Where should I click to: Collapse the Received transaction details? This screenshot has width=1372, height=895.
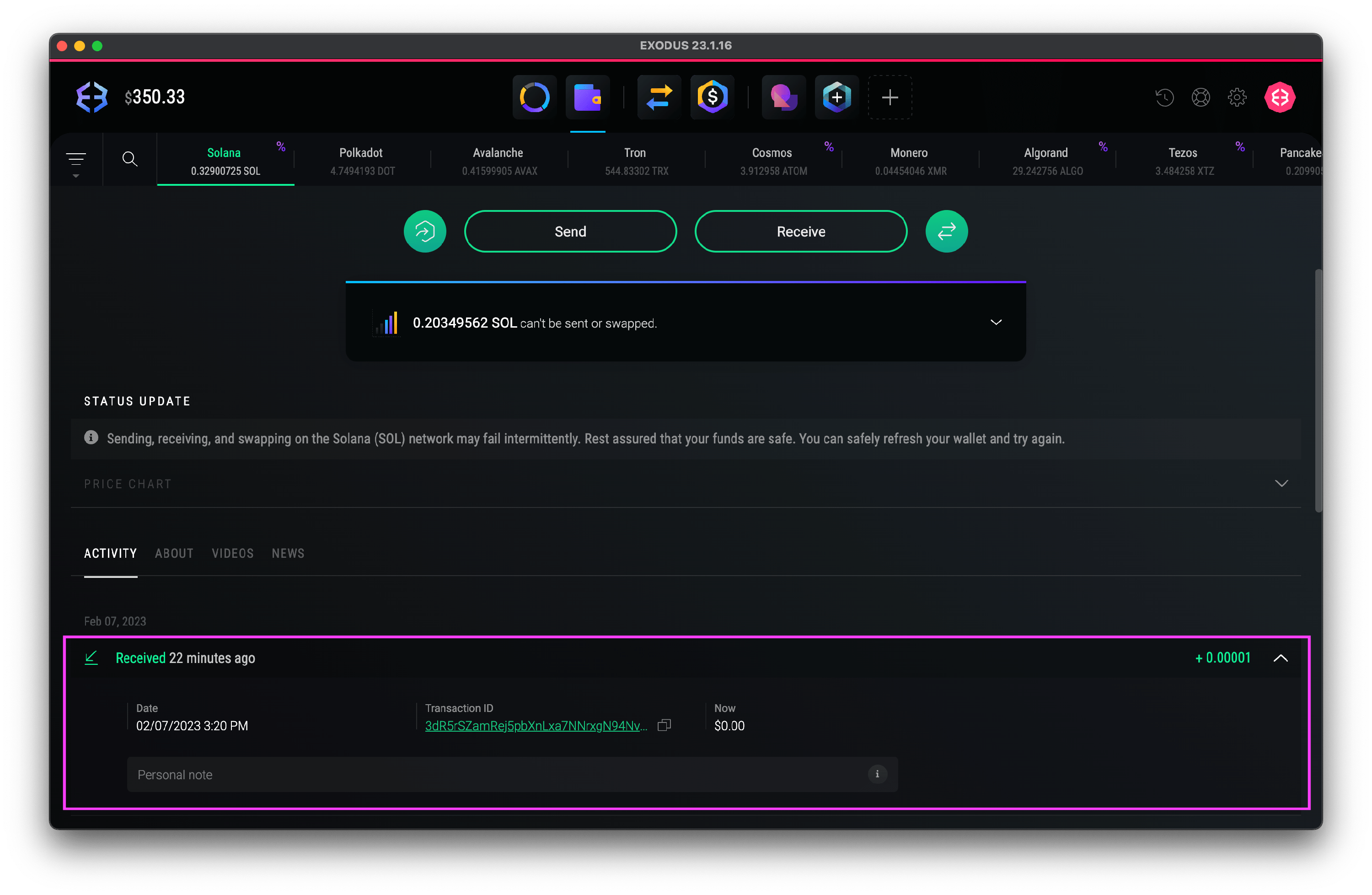point(1281,658)
